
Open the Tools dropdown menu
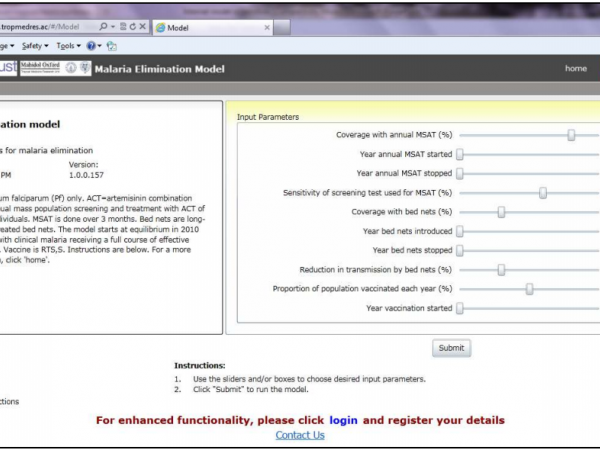[67, 46]
